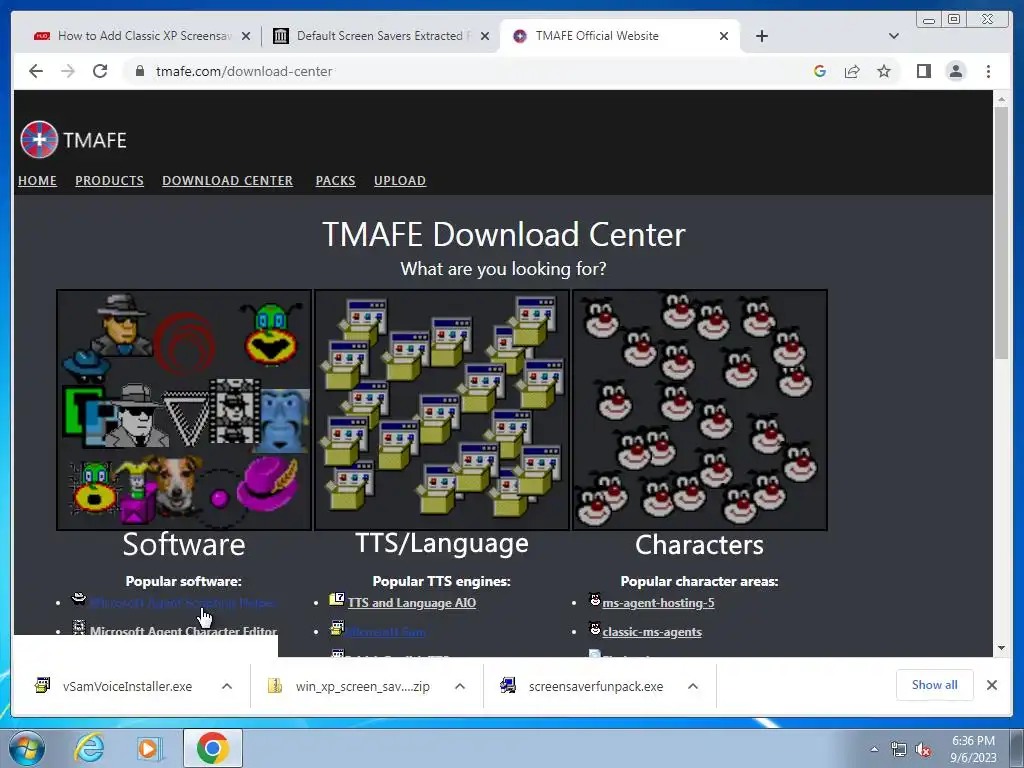Screen dimensions: 1024x768
Task: Open the Windows Start menu
Action: click(x=27, y=748)
